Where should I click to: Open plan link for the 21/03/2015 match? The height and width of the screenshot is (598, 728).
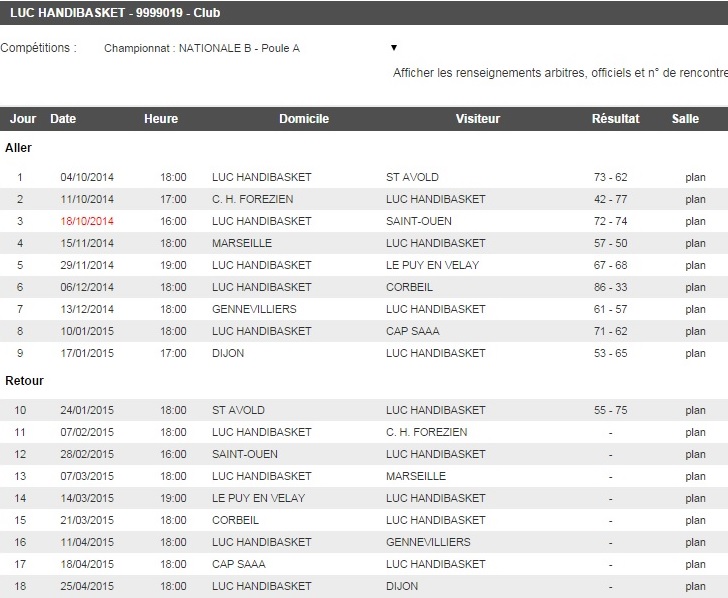(696, 520)
